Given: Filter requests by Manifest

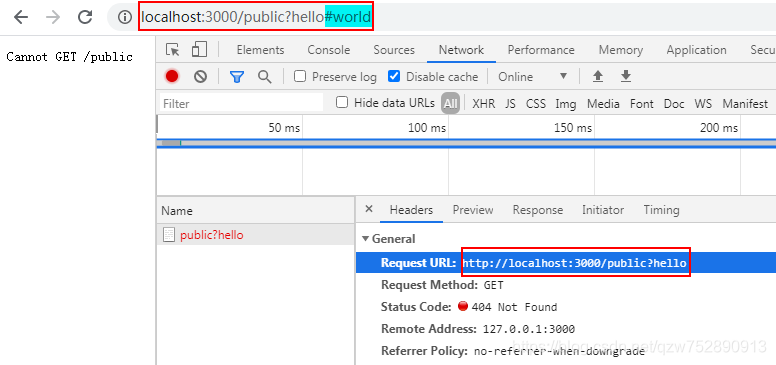Looking at the screenshot, I should (745, 104).
